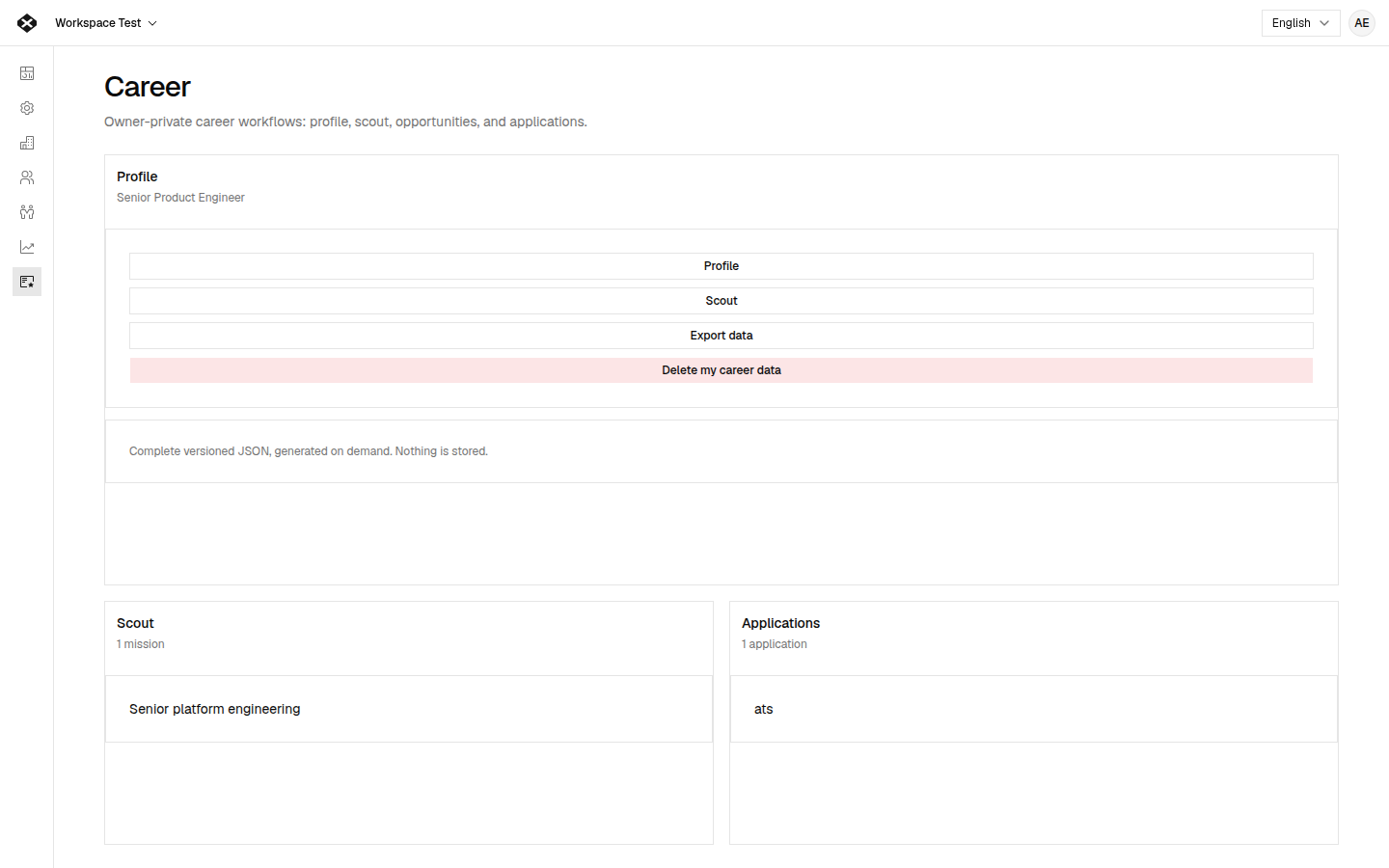Expand the Workspace Test switcher
The height and width of the screenshot is (868, 1389).
[105, 23]
